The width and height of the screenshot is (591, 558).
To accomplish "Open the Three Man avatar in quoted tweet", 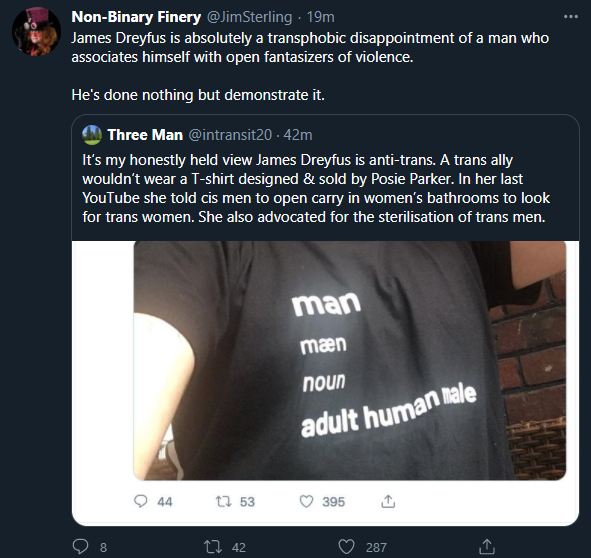I will (92, 135).
